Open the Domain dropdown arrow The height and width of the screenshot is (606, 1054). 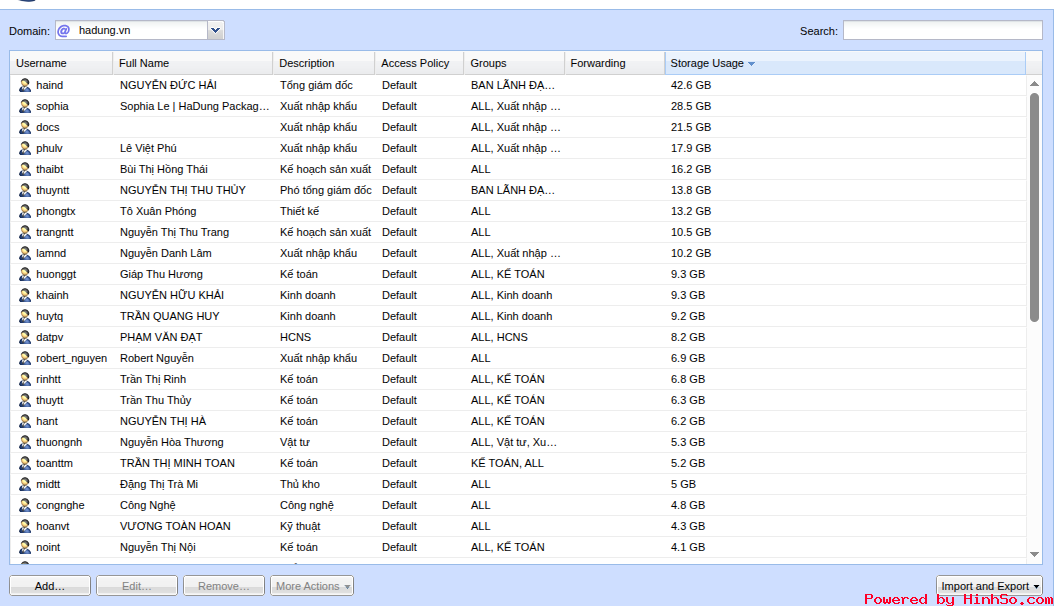[x=215, y=31]
